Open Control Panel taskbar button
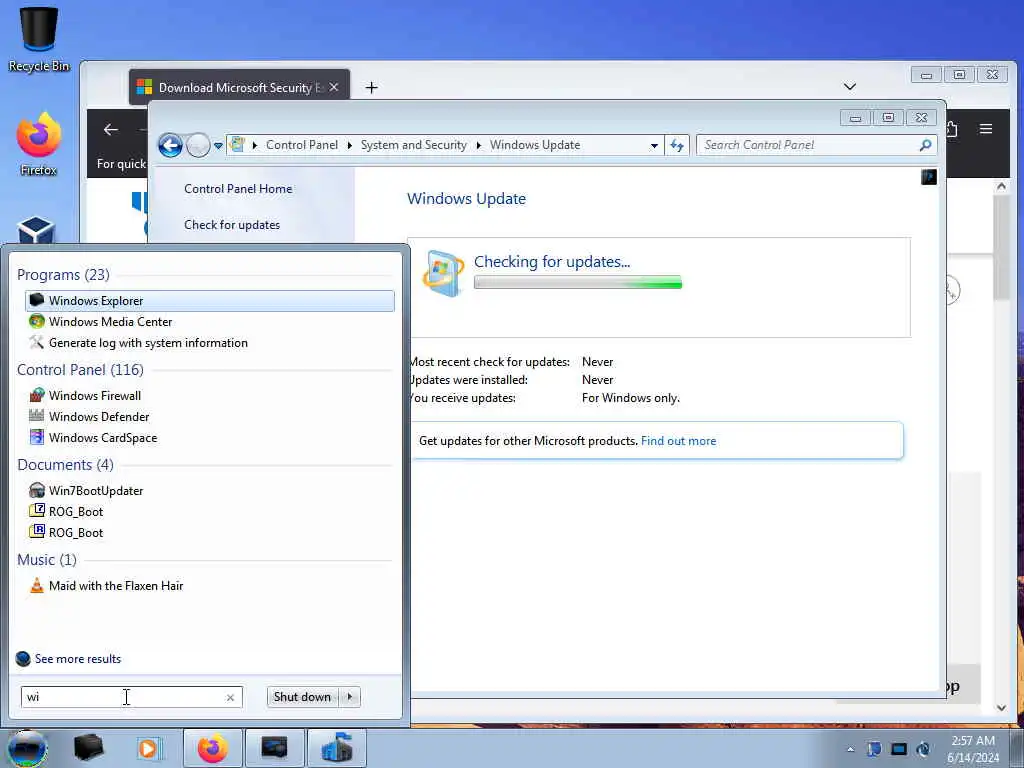The image size is (1024, 768). click(x=336, y=748)
